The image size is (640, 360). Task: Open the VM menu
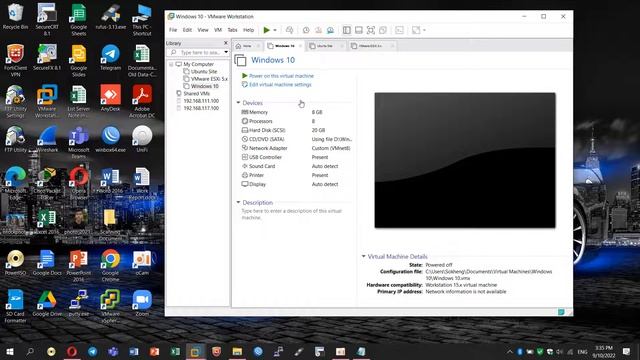(218, 30)
